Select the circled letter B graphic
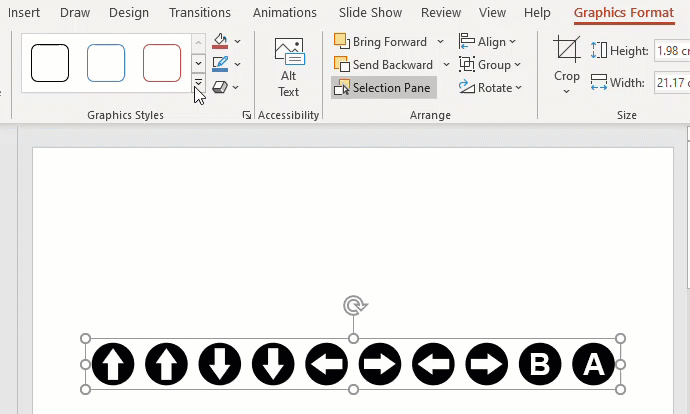This screenshot has width=690, height=414. (540, 364)
